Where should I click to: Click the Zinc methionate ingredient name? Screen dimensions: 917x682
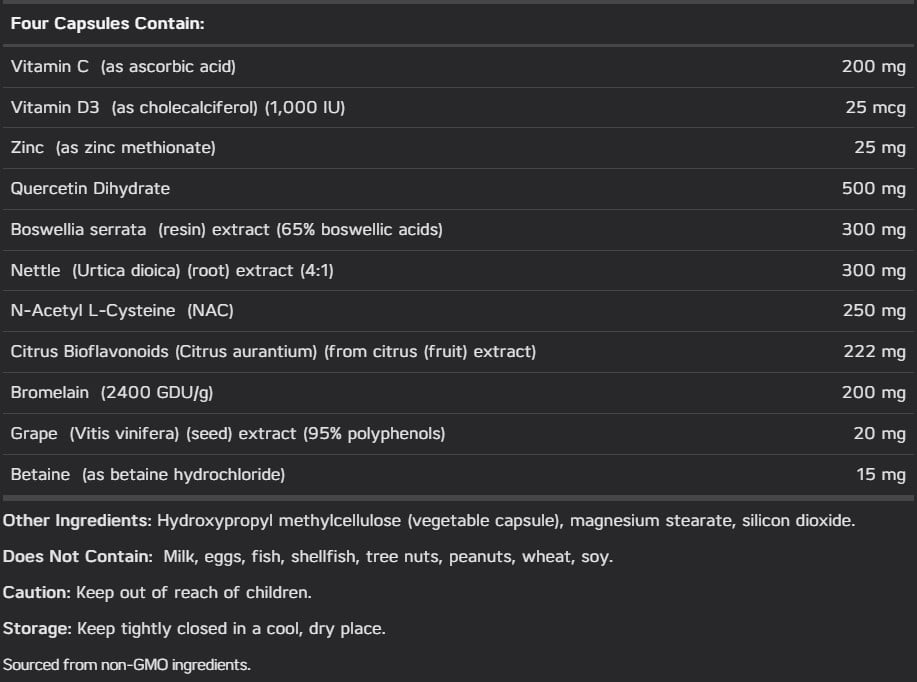click(112, 148)
